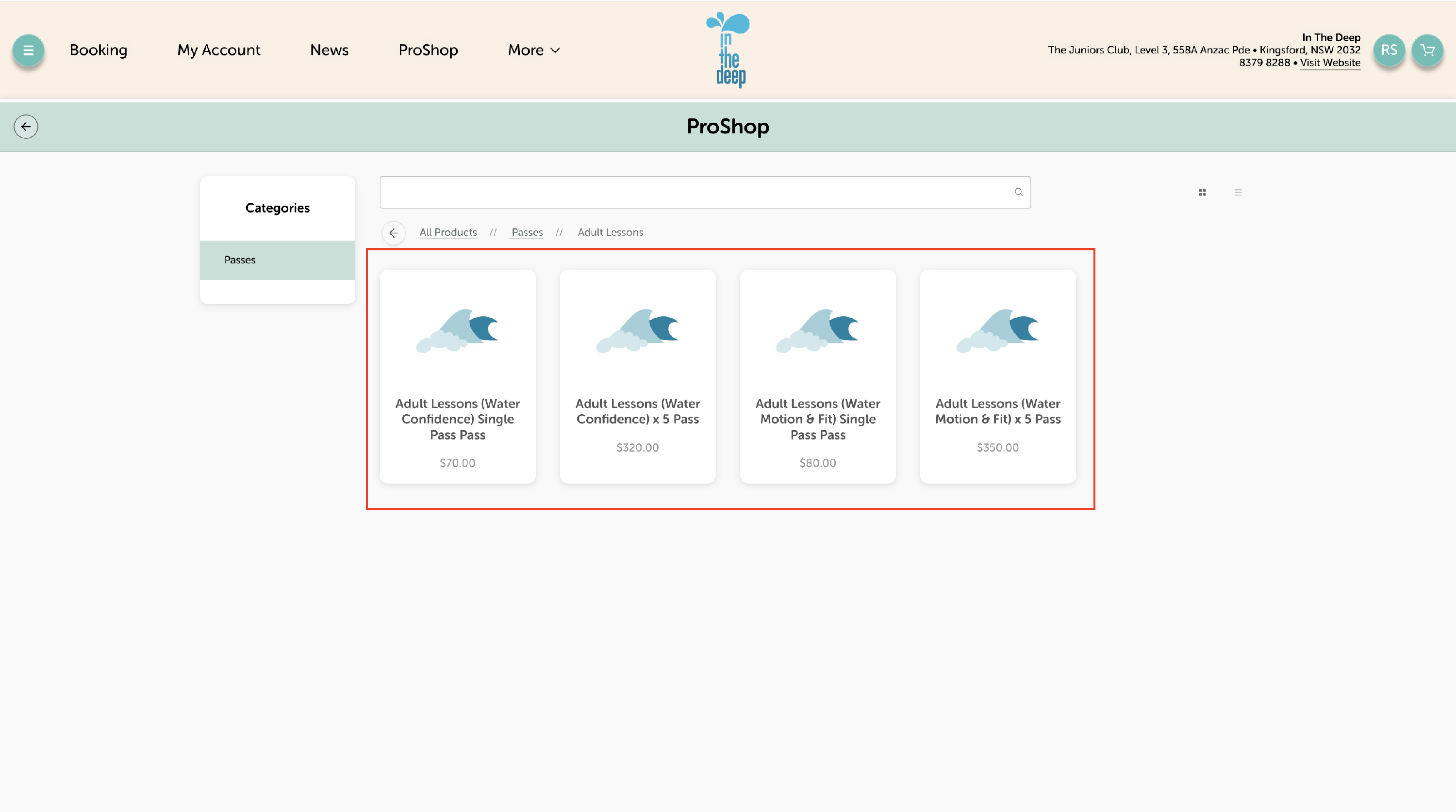Switch to grid view layout
Image resolution: width=1456 pixels, height=812 pixels.
point(1202,192)
